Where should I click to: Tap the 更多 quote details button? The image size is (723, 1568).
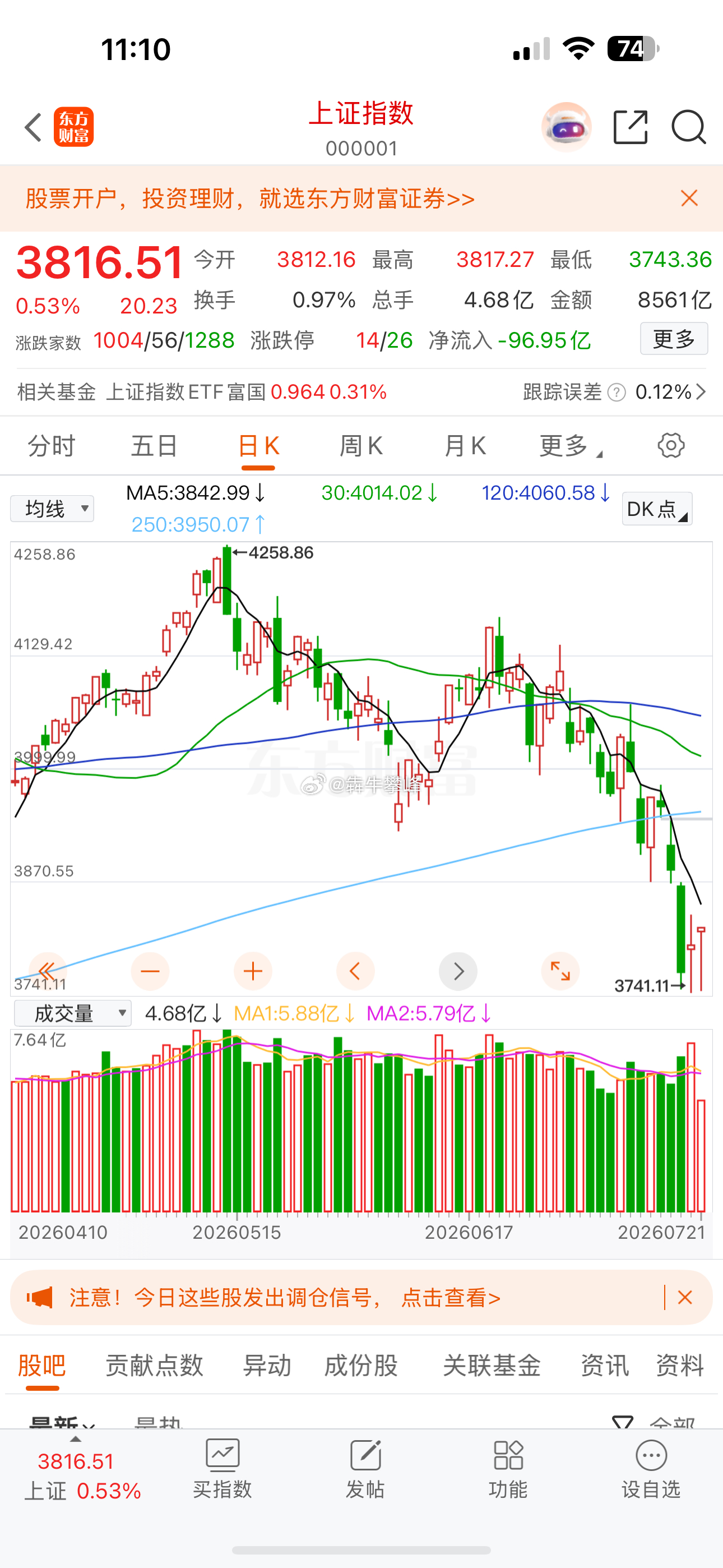(x=674, y=338)
